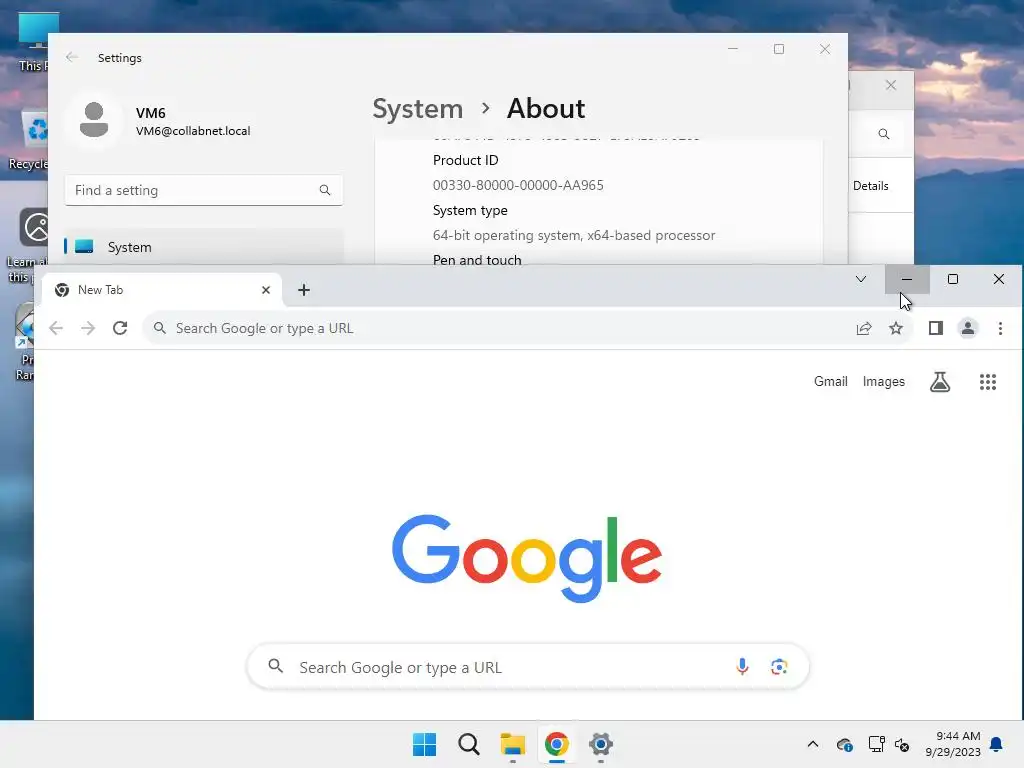Minimize the Chrome window
The image size is (1024, 768).
[x=907, y=280]
